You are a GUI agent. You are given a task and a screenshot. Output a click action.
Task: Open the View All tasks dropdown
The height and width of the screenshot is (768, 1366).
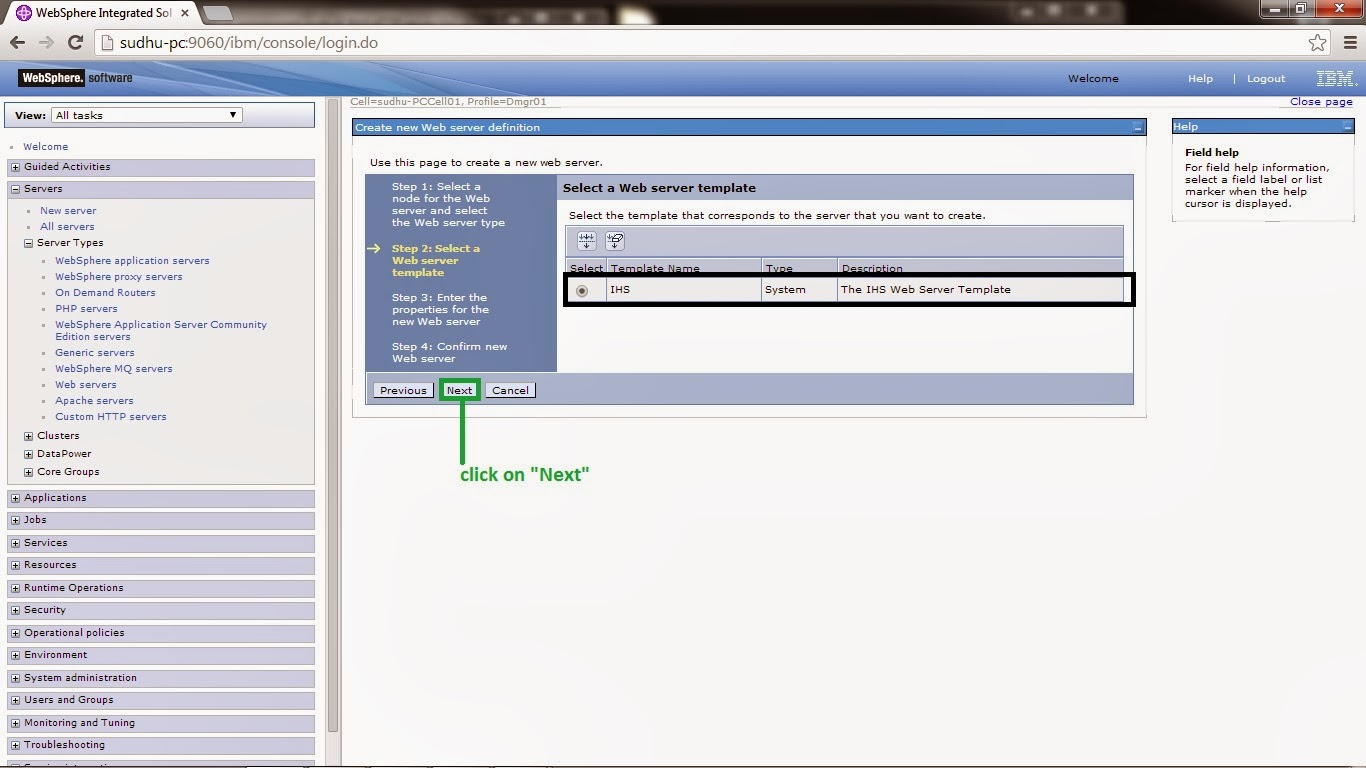click(147, 115)
